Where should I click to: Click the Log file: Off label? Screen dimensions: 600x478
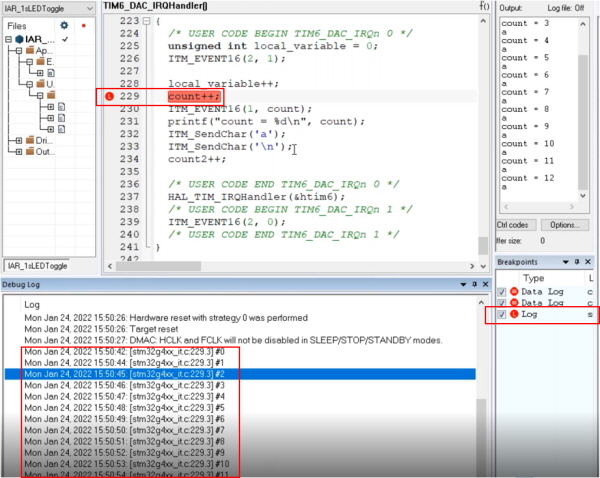(566, 8)
